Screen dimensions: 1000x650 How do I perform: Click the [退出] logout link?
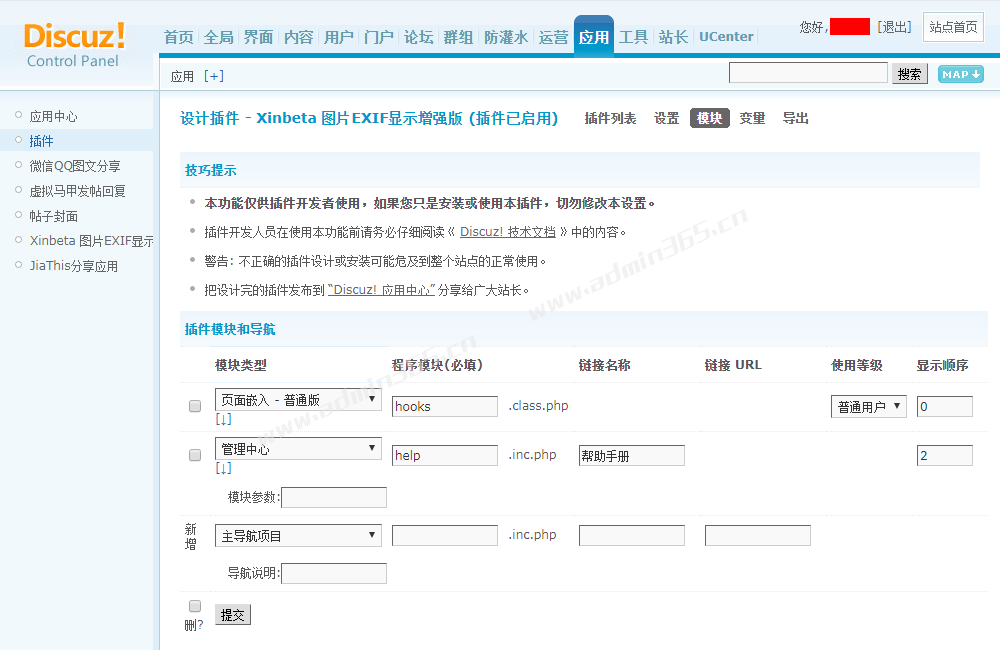[894, 27]
